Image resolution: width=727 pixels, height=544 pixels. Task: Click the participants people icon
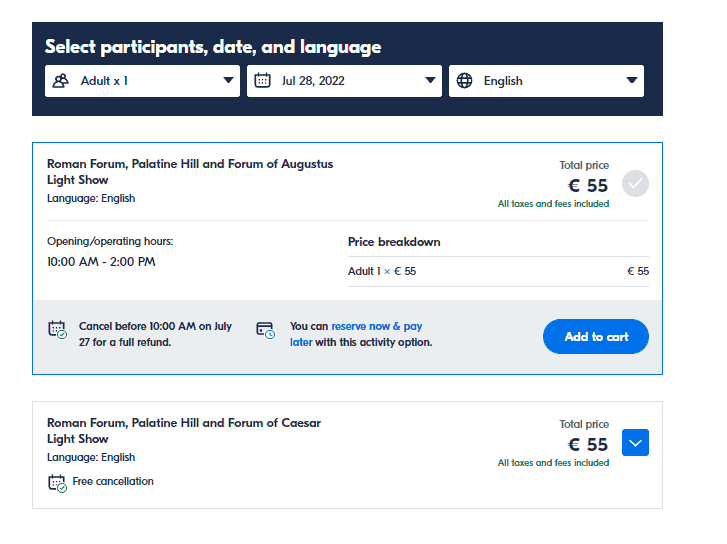(x=61, y=81)
